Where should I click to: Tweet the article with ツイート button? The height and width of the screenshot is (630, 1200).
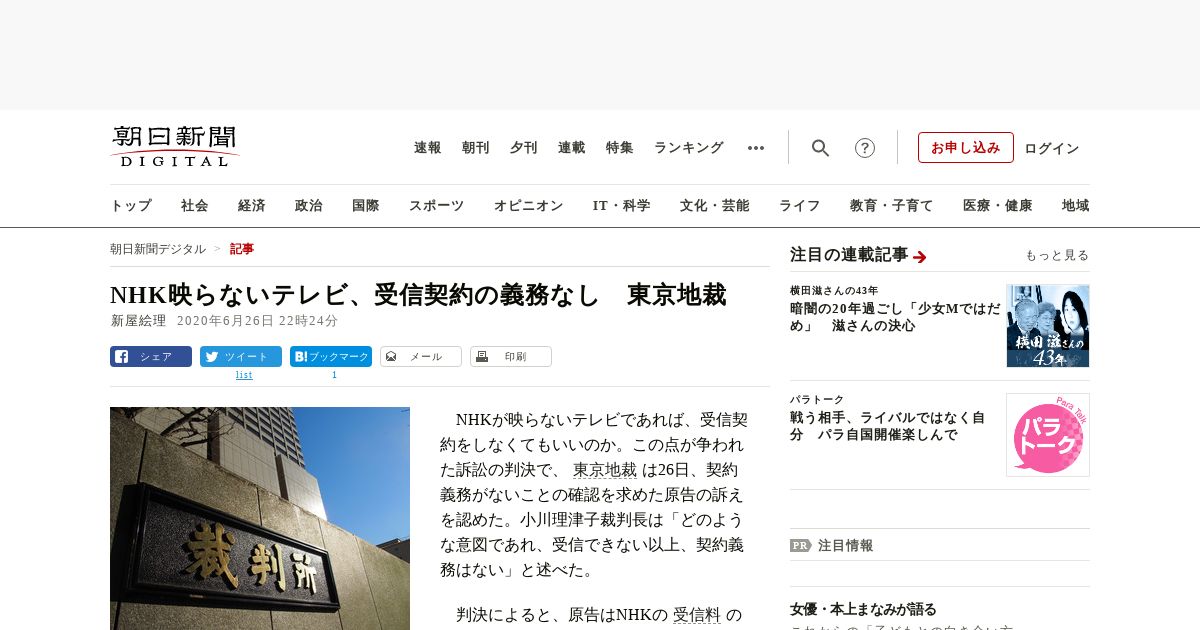point(241,356)
